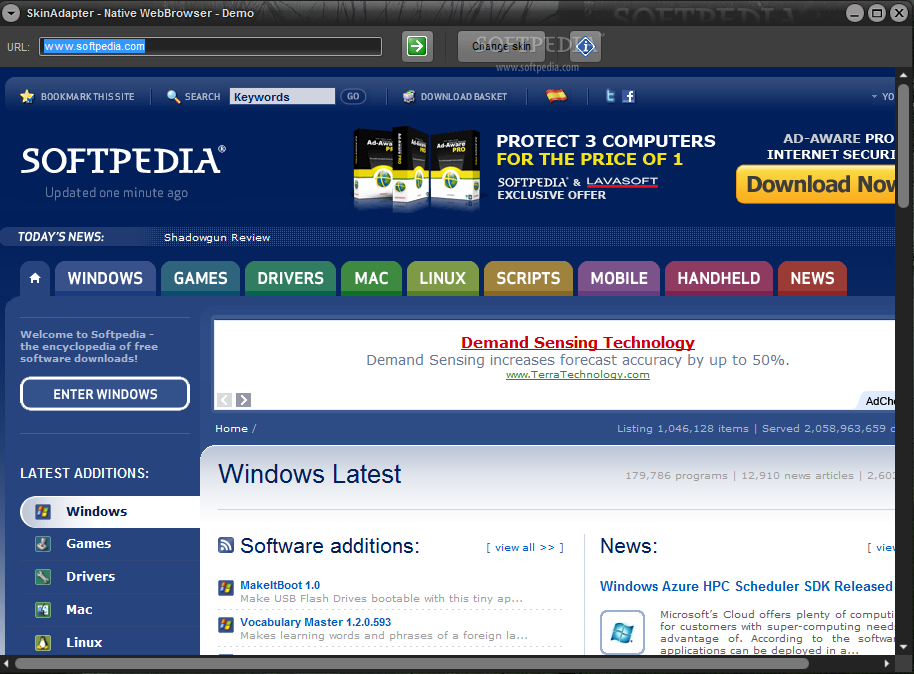Click the horizontal scrollbar left arrow
Screen dimensions: 914x674
(x=6, y=664)
